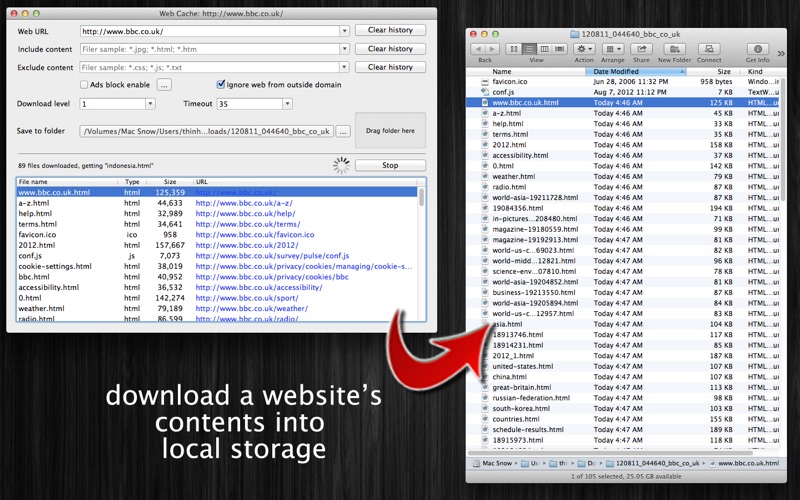Switch Finder to icon view
800x500 pixels.
click(514, 49)
